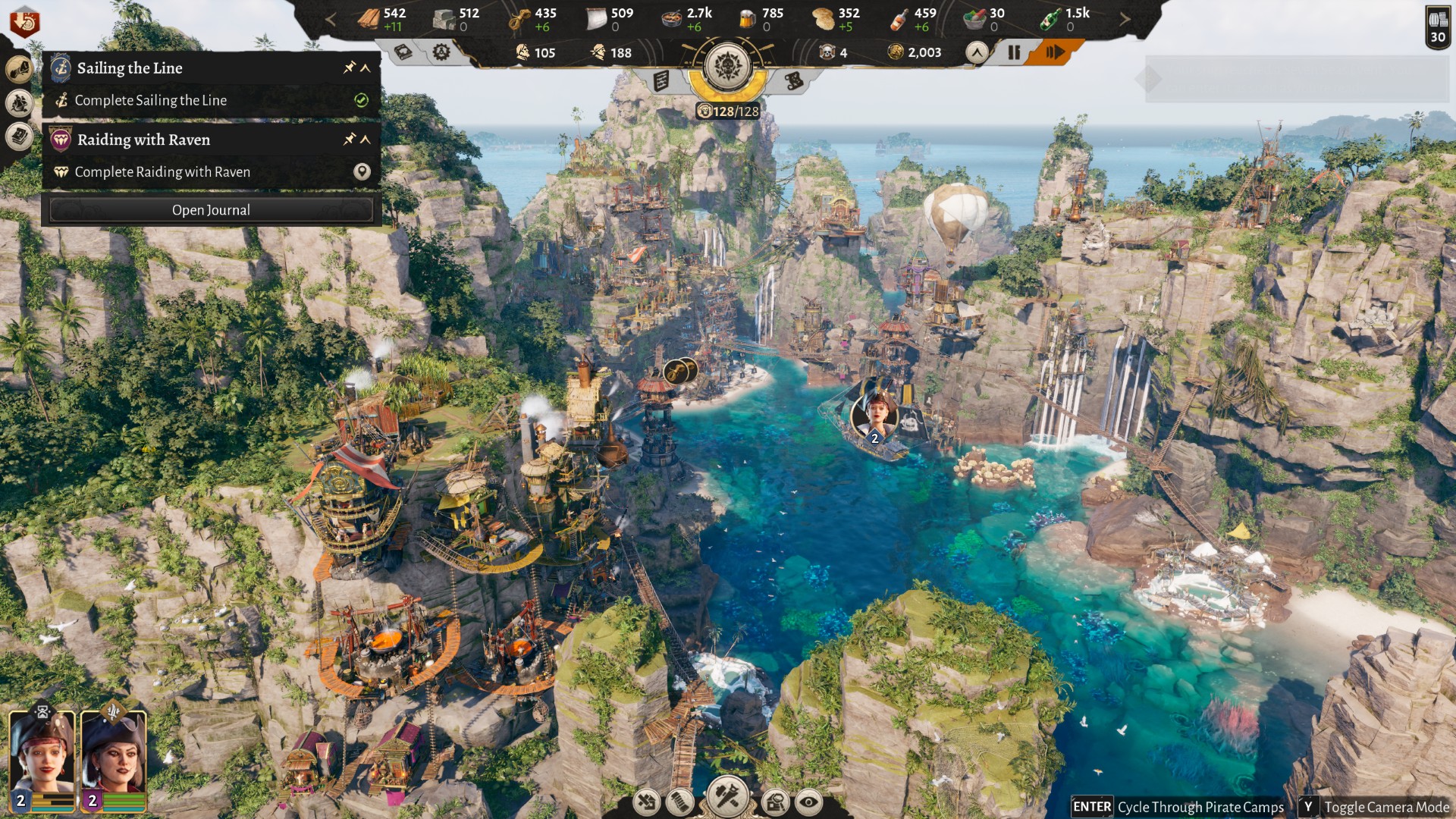
Task: Click the population counter showing 105
Action: (x=535, y=52)
